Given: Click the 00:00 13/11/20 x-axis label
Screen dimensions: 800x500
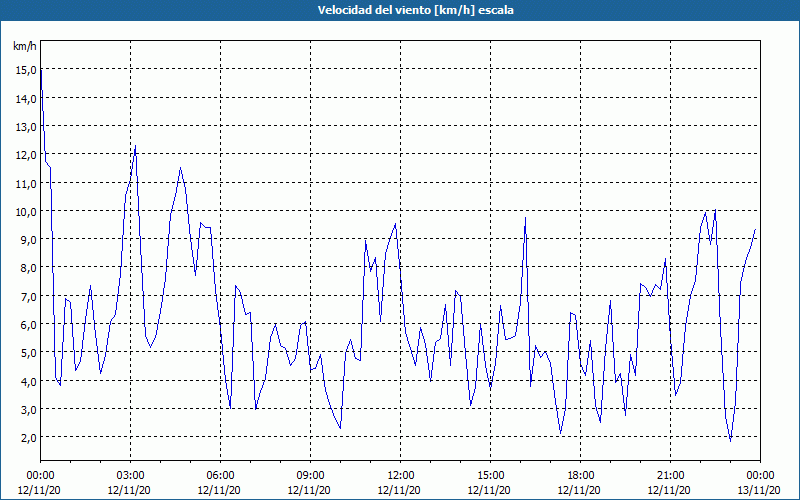Looking at the screenshot, I should 760,483.
